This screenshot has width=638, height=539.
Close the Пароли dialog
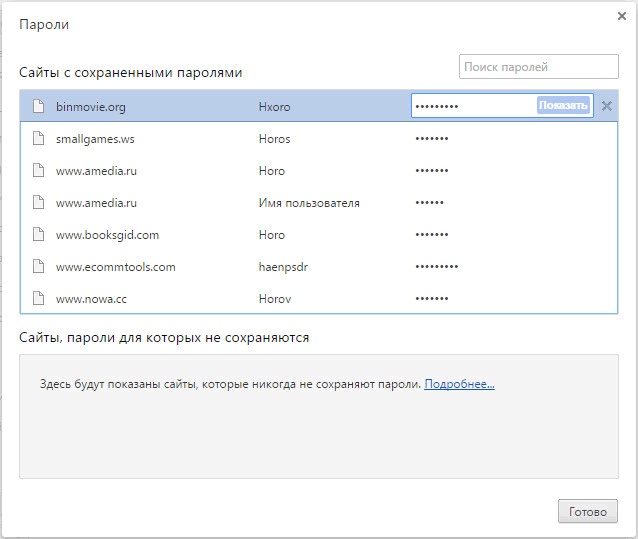click(622, 16)
